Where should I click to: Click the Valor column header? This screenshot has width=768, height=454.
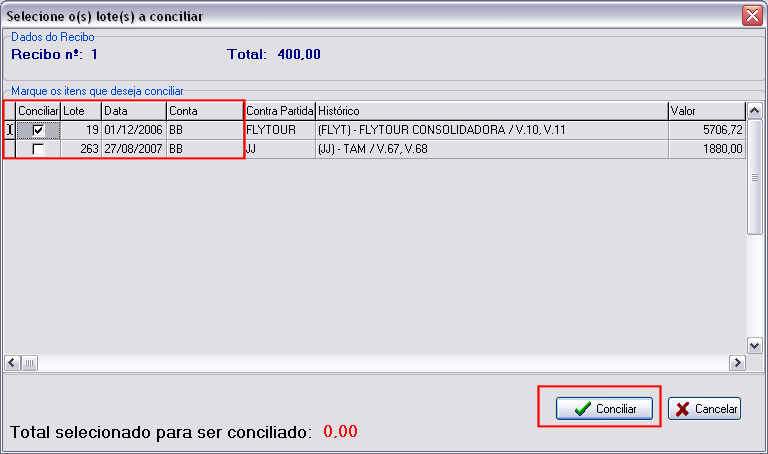(x=707, y=111)
